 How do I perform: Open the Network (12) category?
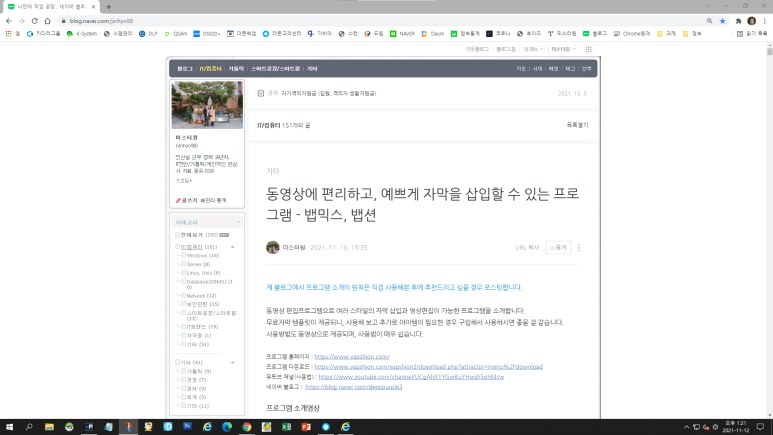pyautogui.click(x=201, y=296)
